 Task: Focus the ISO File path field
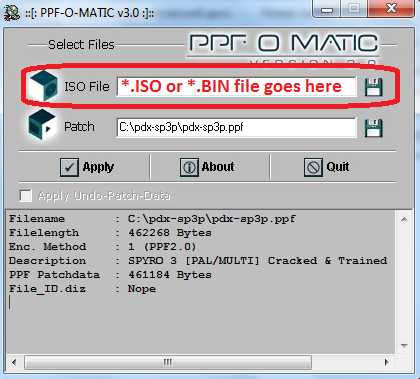click(236, 86)
